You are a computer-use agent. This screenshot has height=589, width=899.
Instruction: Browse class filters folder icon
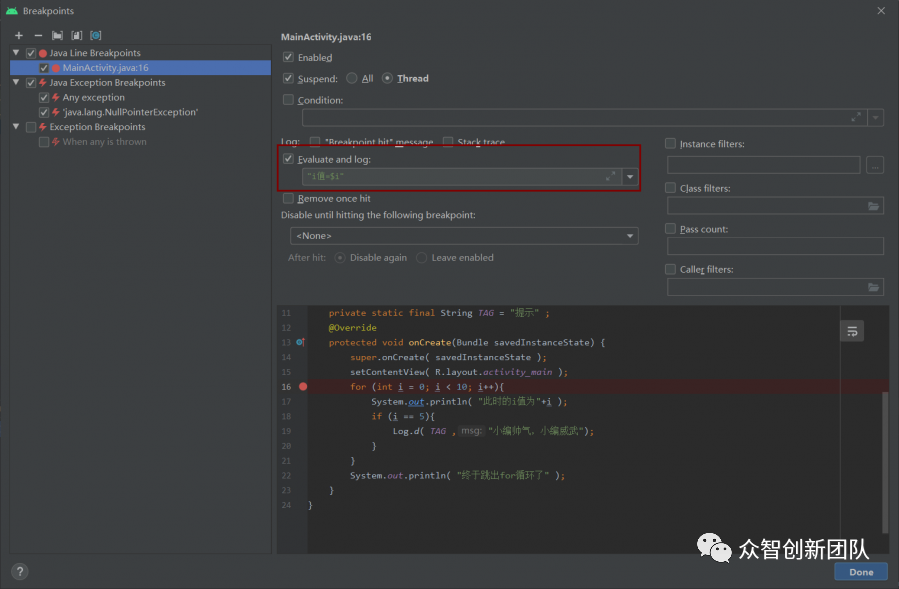pyautogui.click(x=873, y=206)
